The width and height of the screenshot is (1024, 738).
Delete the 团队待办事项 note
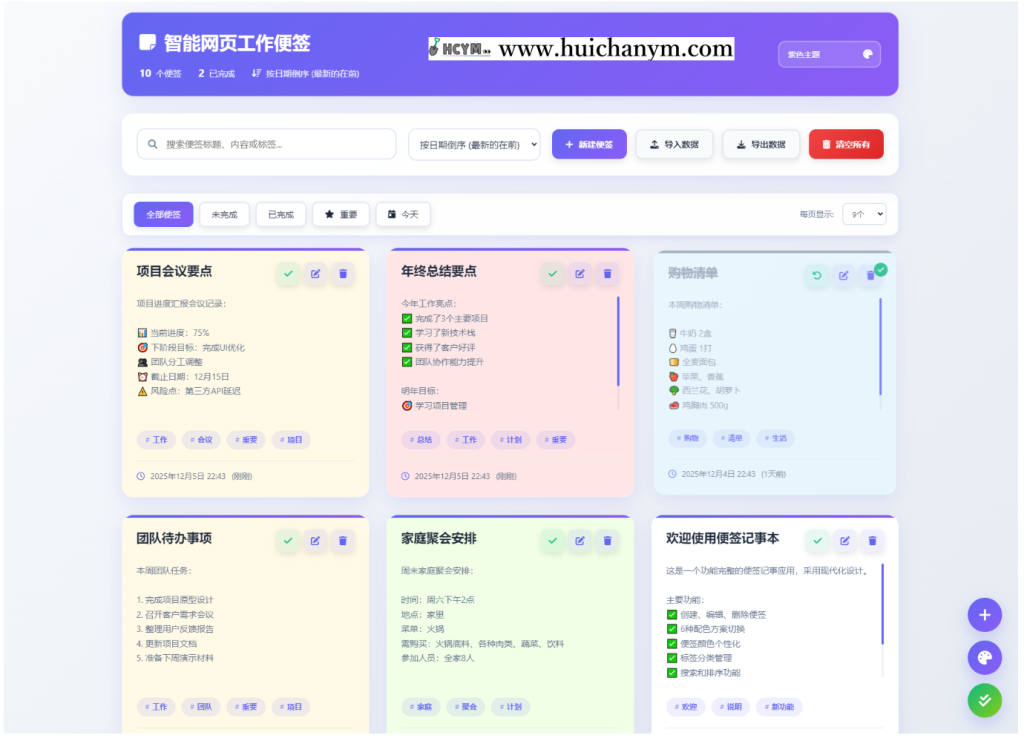coord(343,540)
